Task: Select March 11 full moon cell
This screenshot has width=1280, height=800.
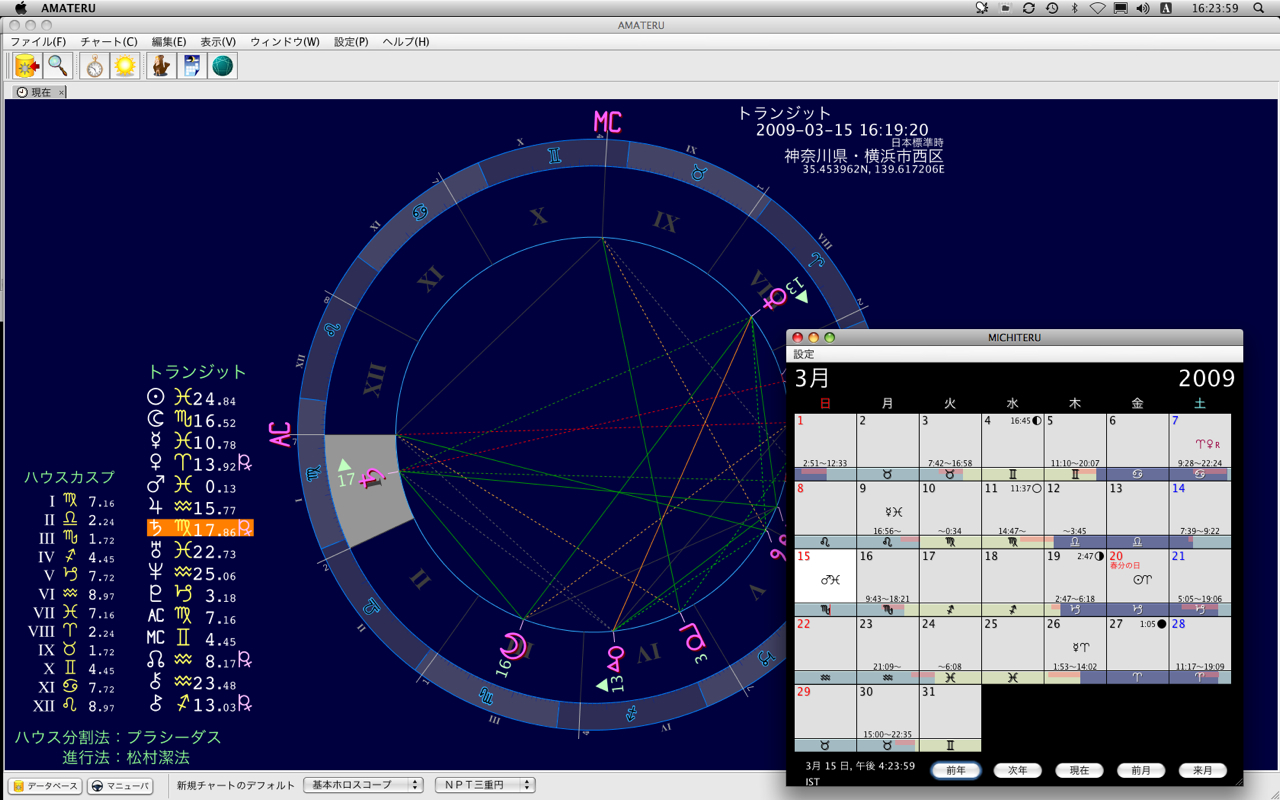Action: [1012, 515]
